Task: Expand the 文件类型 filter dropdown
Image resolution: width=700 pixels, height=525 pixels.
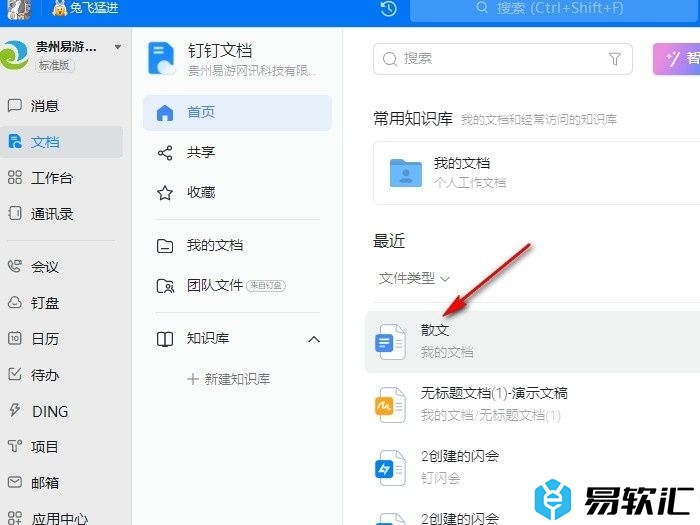Action: (414, 278)
